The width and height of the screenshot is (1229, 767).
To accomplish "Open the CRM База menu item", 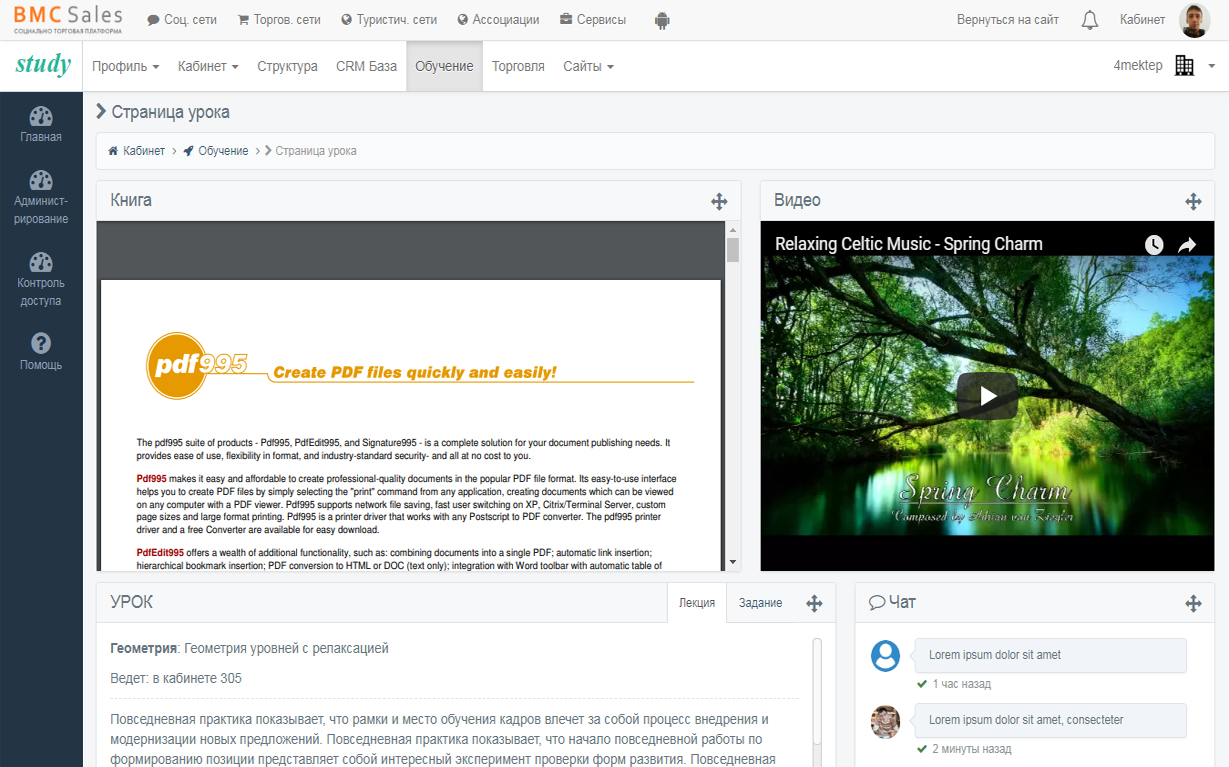I will coord(366,67).
